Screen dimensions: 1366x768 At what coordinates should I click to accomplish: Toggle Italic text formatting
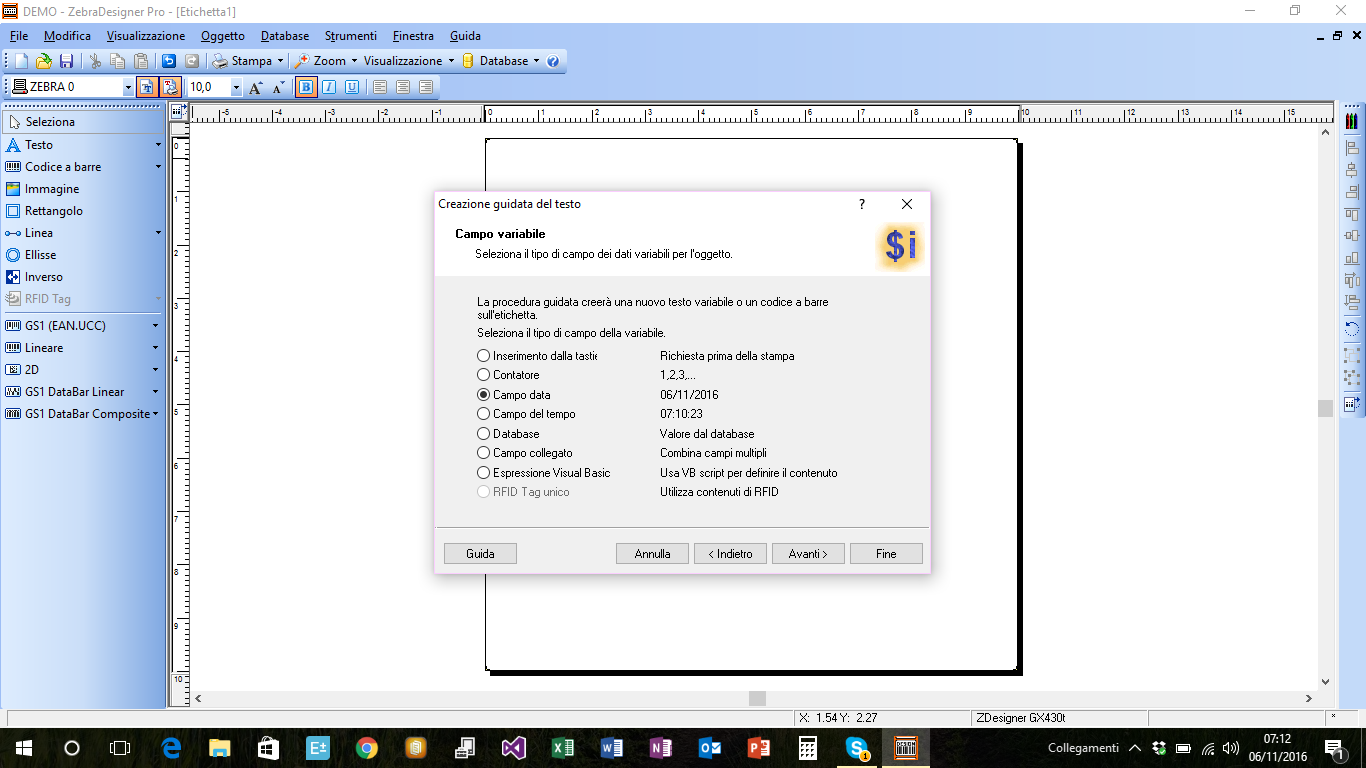328,87
